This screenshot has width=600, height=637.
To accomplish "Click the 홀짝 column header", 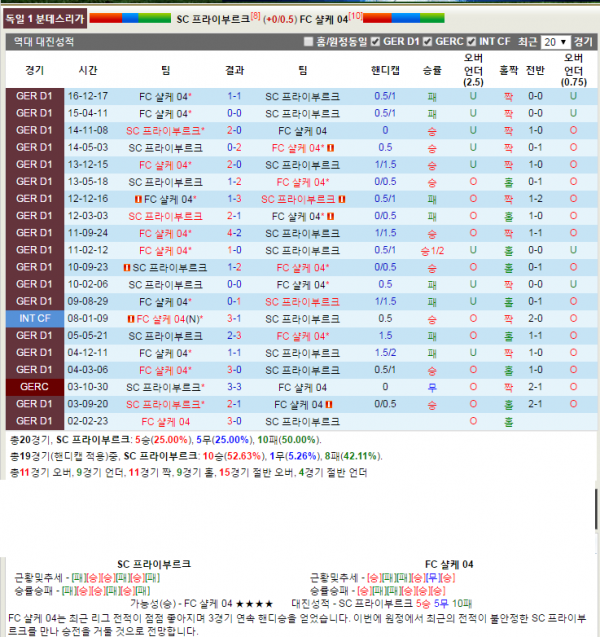I will click(509, 70).
